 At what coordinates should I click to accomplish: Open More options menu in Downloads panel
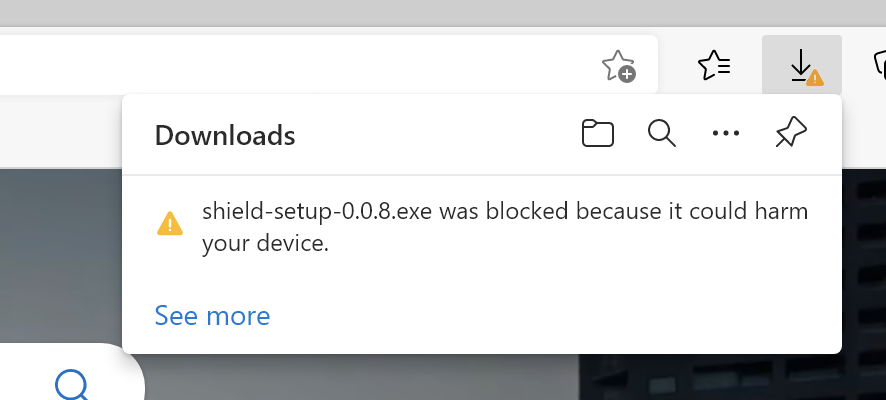[x=726, y=133]
